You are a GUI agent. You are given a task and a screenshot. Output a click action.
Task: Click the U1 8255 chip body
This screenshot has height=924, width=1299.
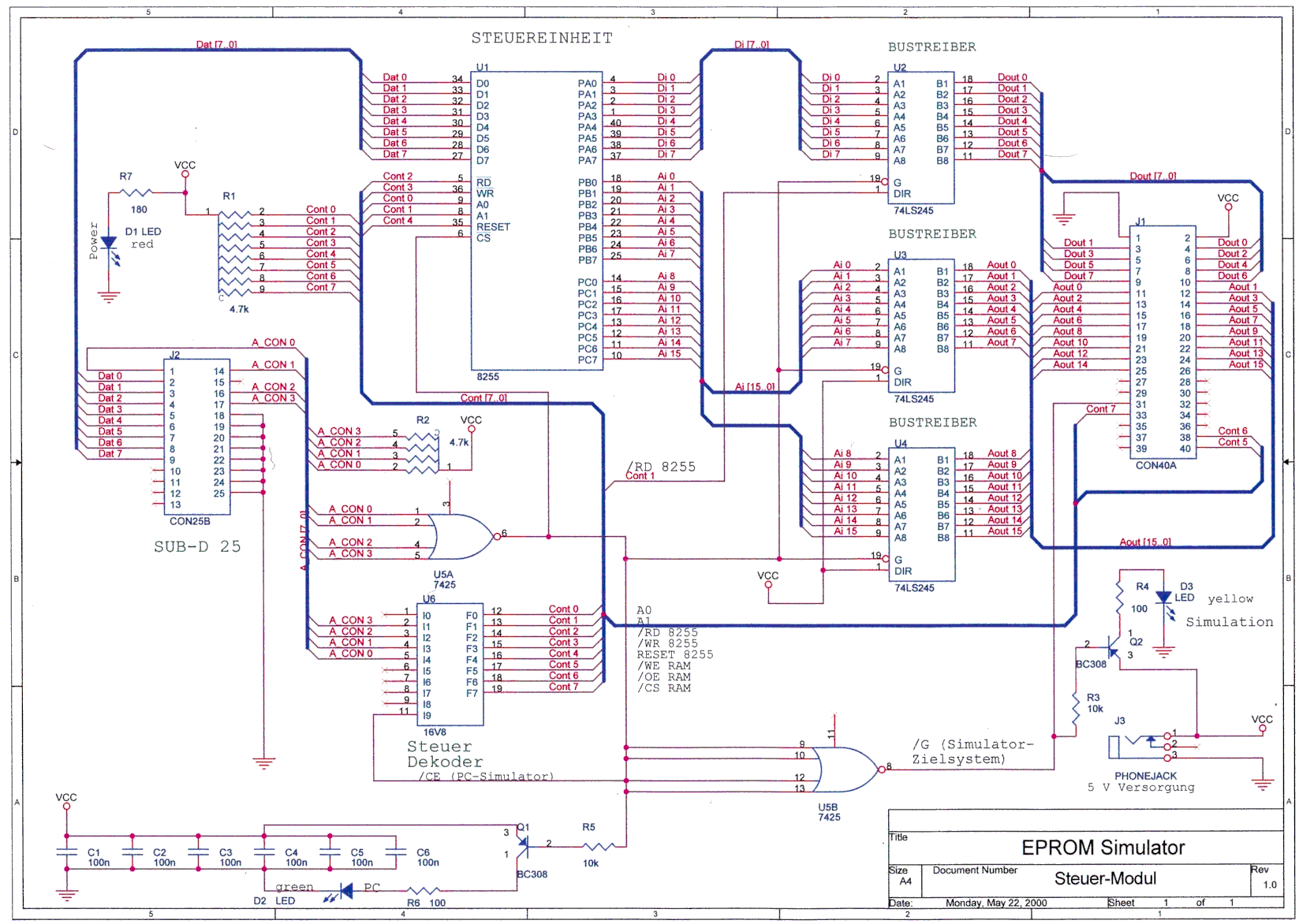[x=536, y=221]
